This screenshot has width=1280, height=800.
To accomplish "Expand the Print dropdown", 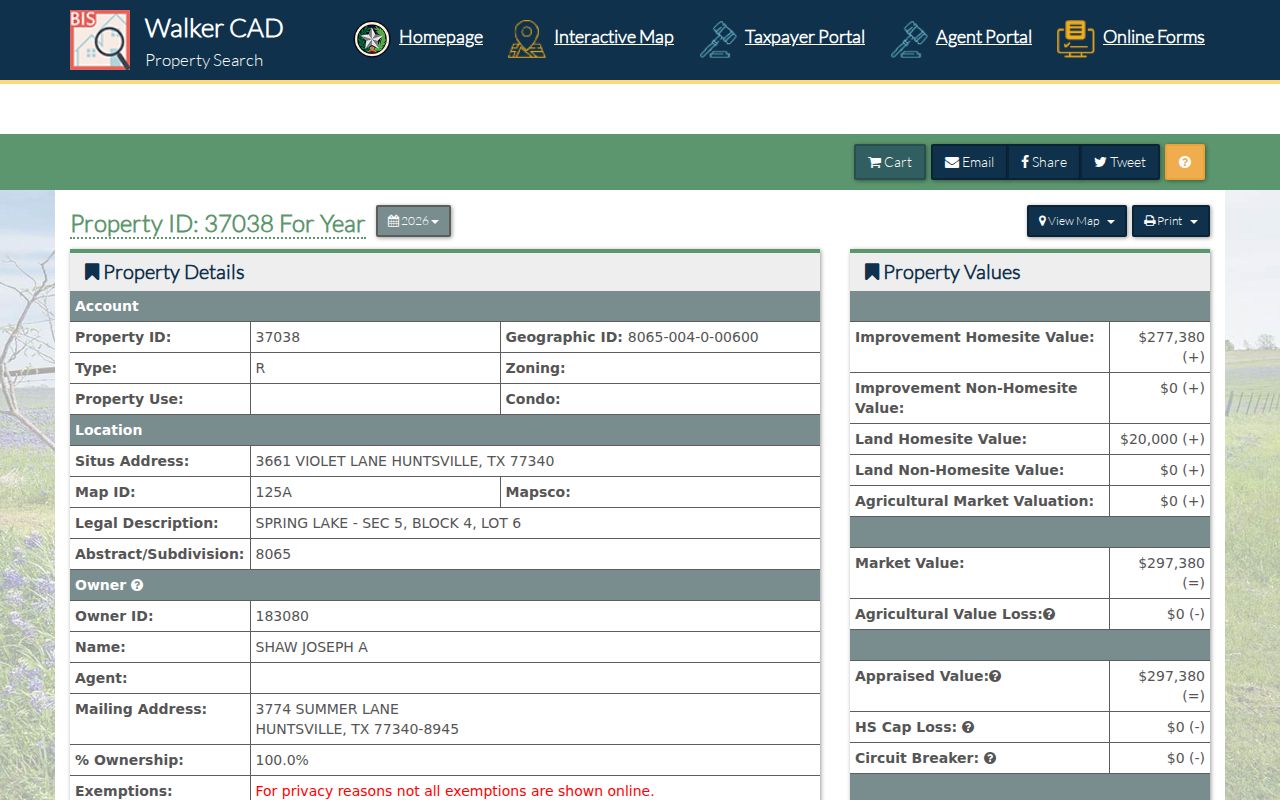I will tap(1171, 221).
